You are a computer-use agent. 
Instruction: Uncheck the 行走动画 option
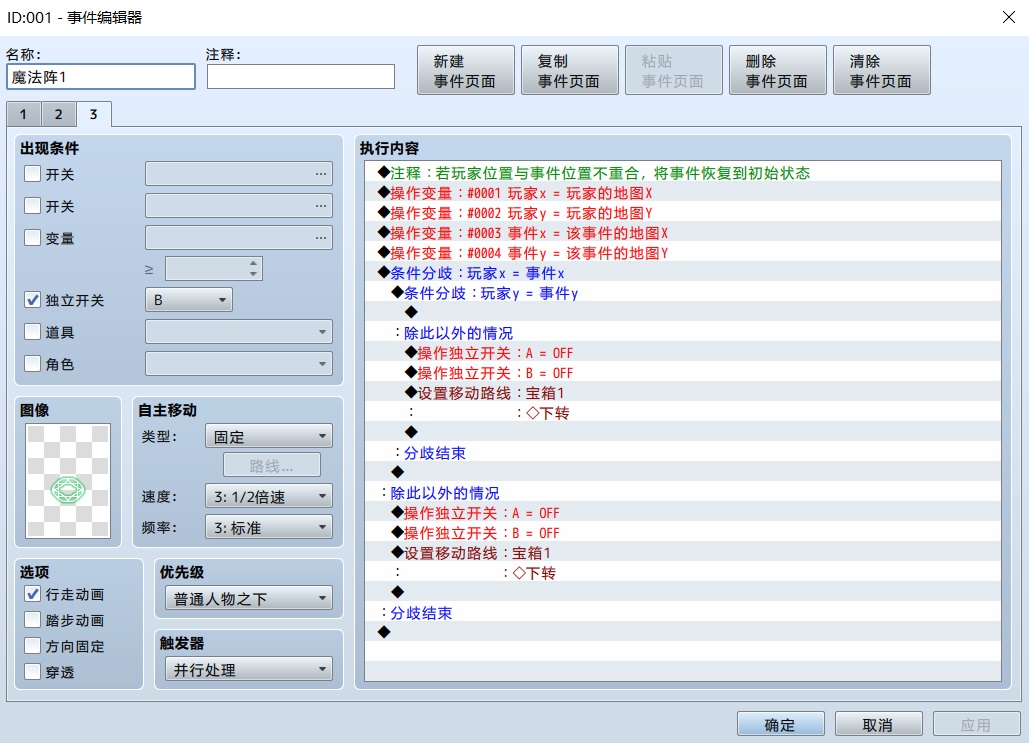(32, 594)
